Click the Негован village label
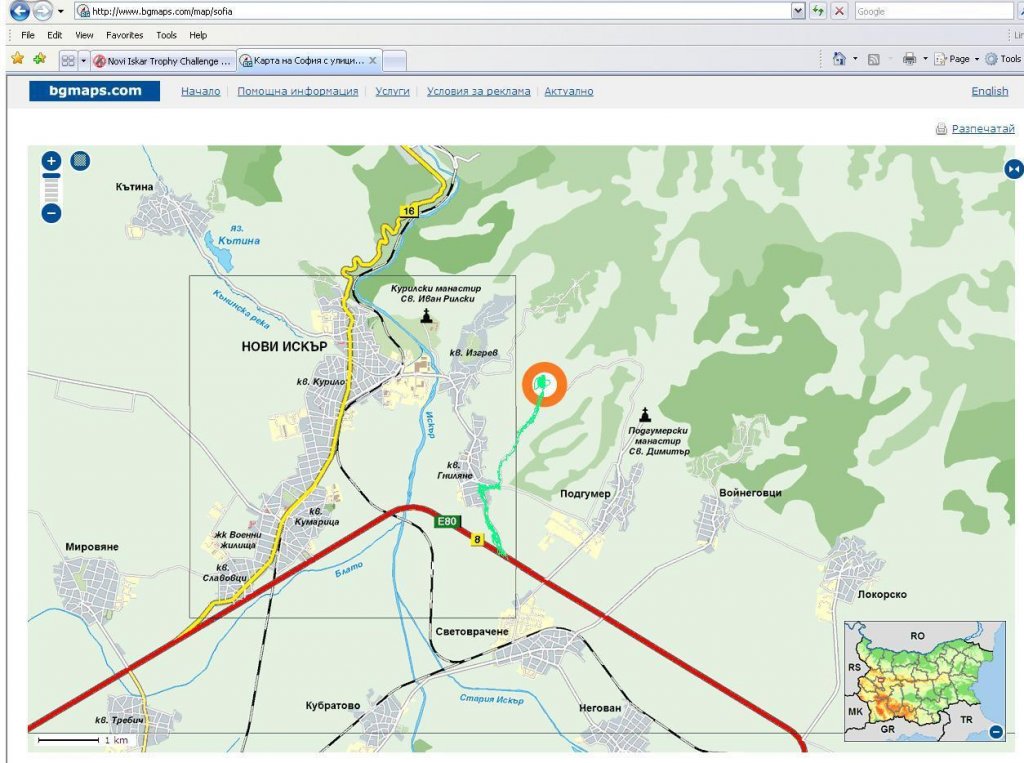This screenshot has width=1024, height=763. click(x=600, y=708)
